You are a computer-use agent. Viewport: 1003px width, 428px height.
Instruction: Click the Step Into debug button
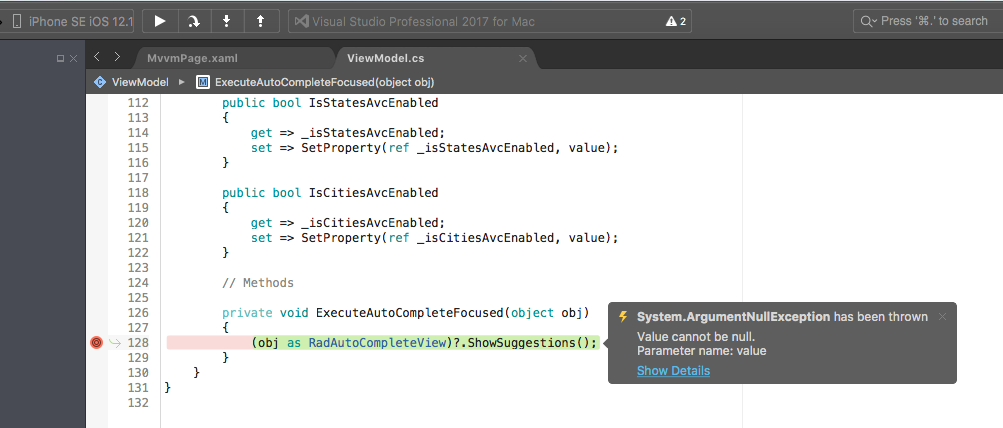click(227, 21)
